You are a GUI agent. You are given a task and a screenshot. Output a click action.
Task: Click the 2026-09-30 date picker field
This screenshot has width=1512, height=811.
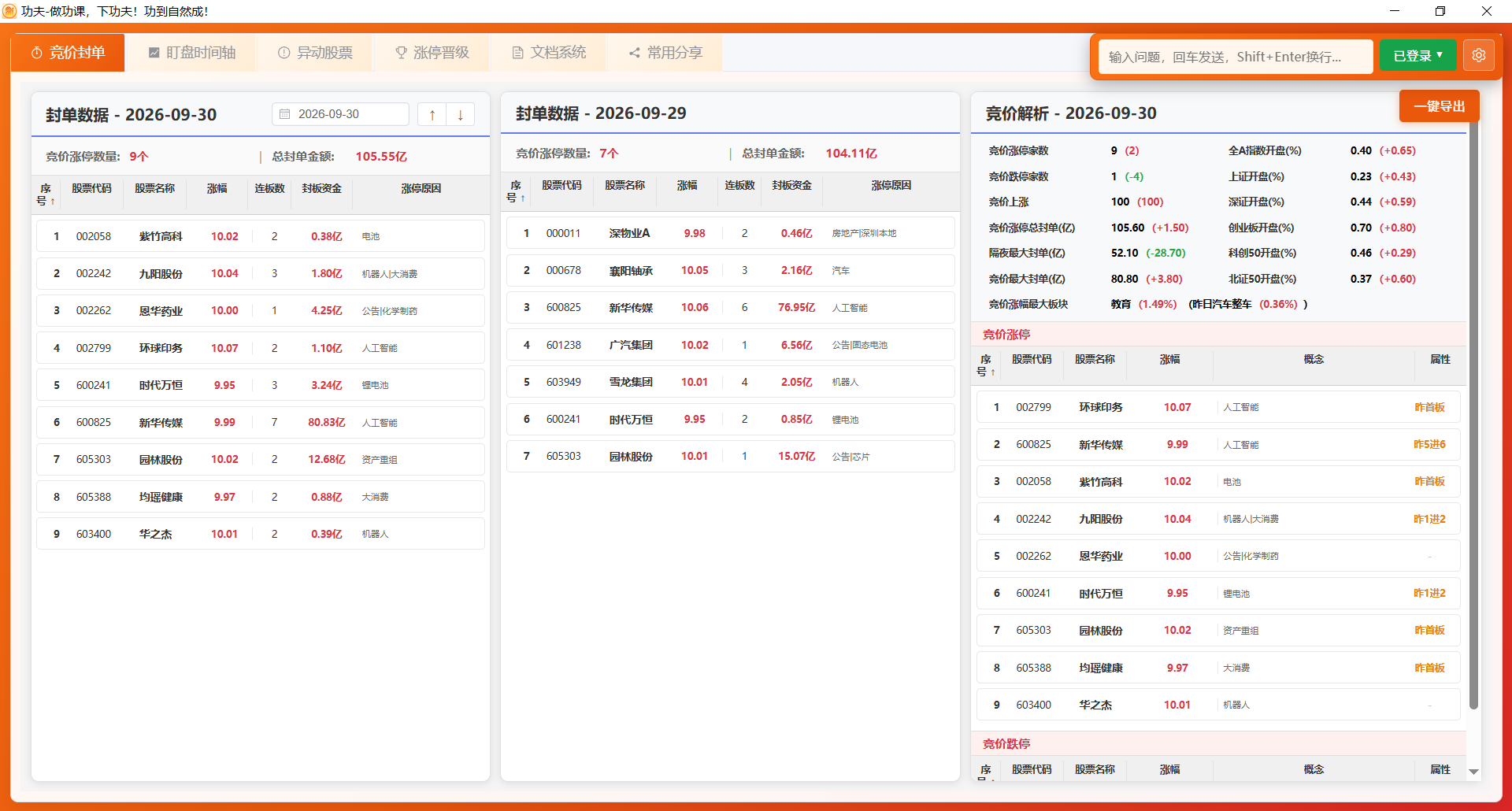tap(340, 114)
